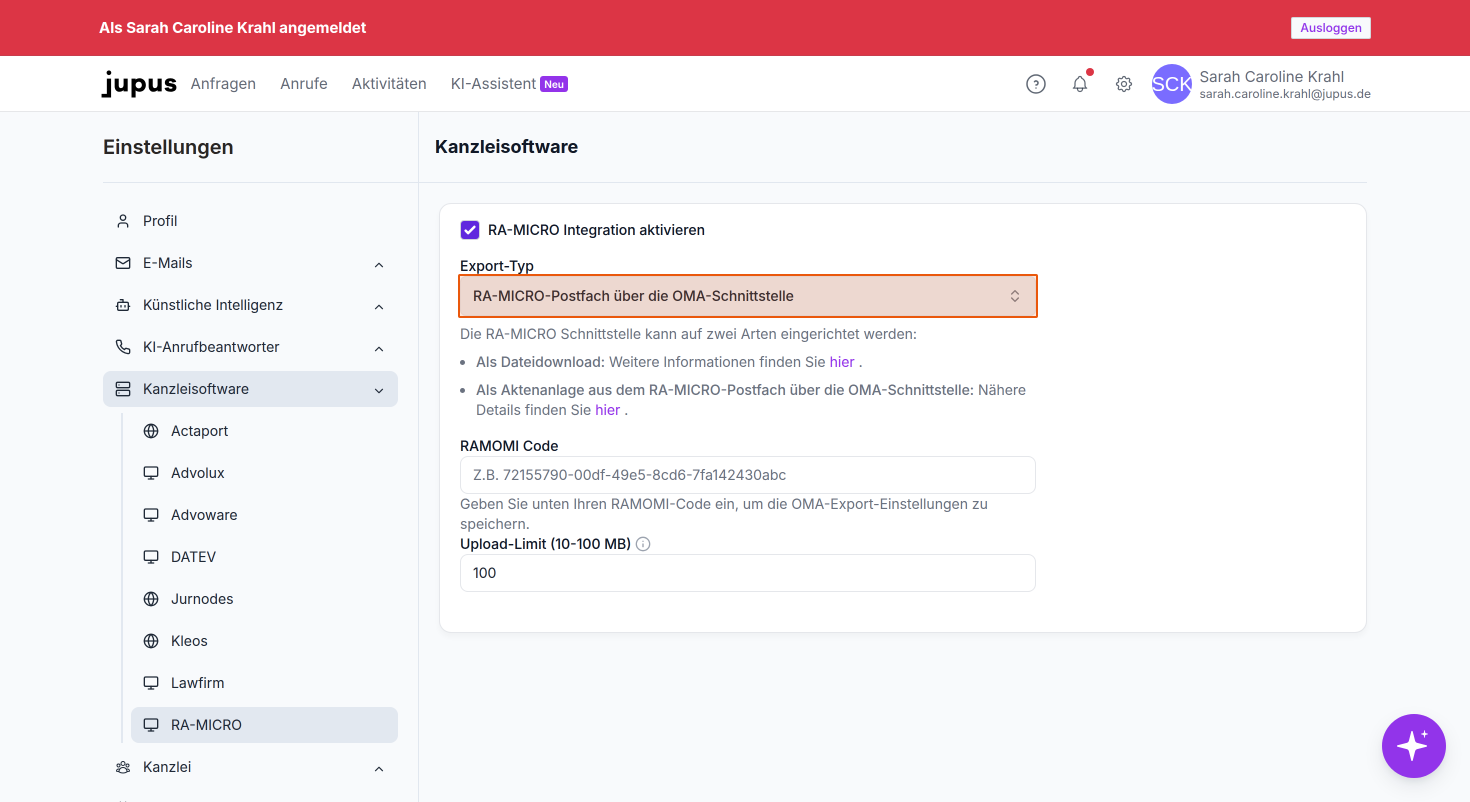Click the monitor icon next to Lawfirm
Image resolution: width=1470 pixels, height=802 pixels.
point(151,683)
